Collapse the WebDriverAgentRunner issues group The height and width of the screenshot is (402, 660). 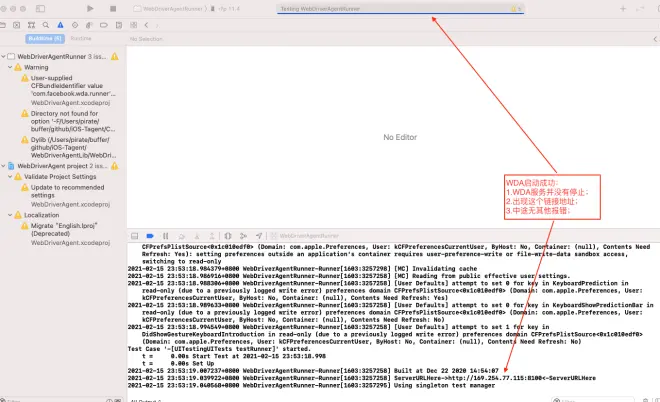(3, 56)
